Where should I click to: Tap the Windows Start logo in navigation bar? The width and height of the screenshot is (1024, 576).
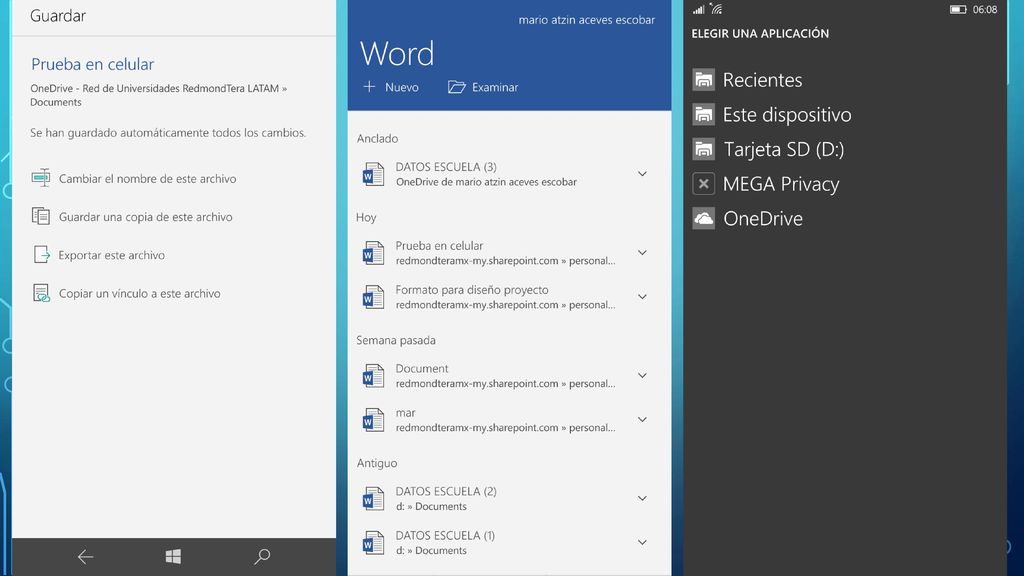pyautogui.click(x=173, y=556)
